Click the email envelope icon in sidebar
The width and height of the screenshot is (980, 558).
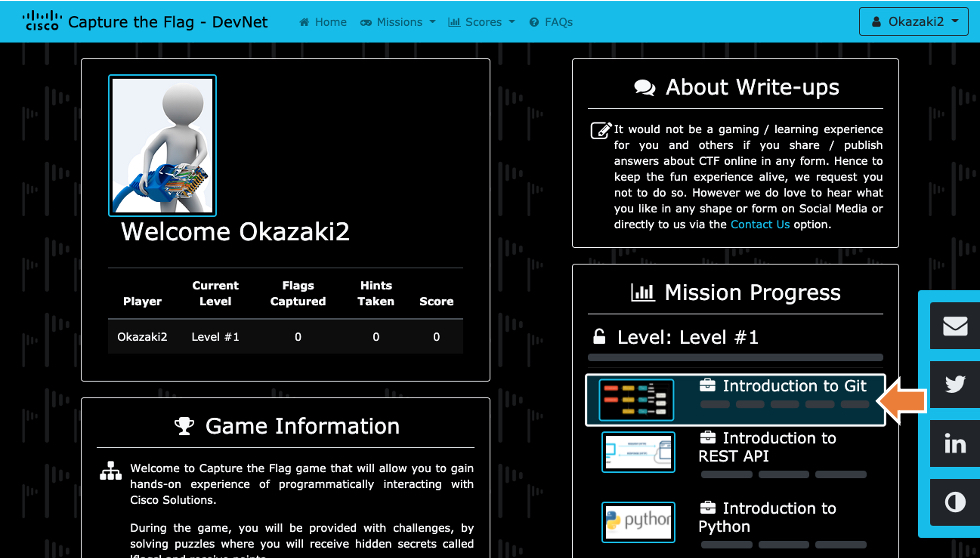(955, 325)
